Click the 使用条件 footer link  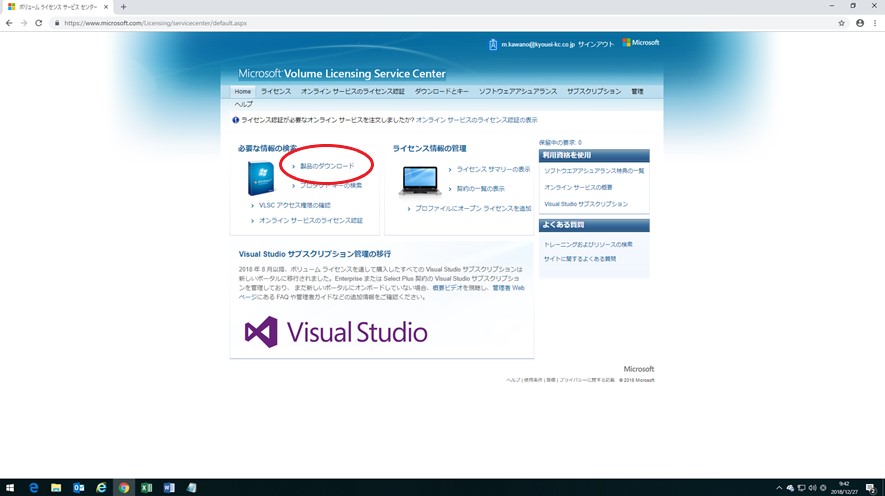(533, 380)
